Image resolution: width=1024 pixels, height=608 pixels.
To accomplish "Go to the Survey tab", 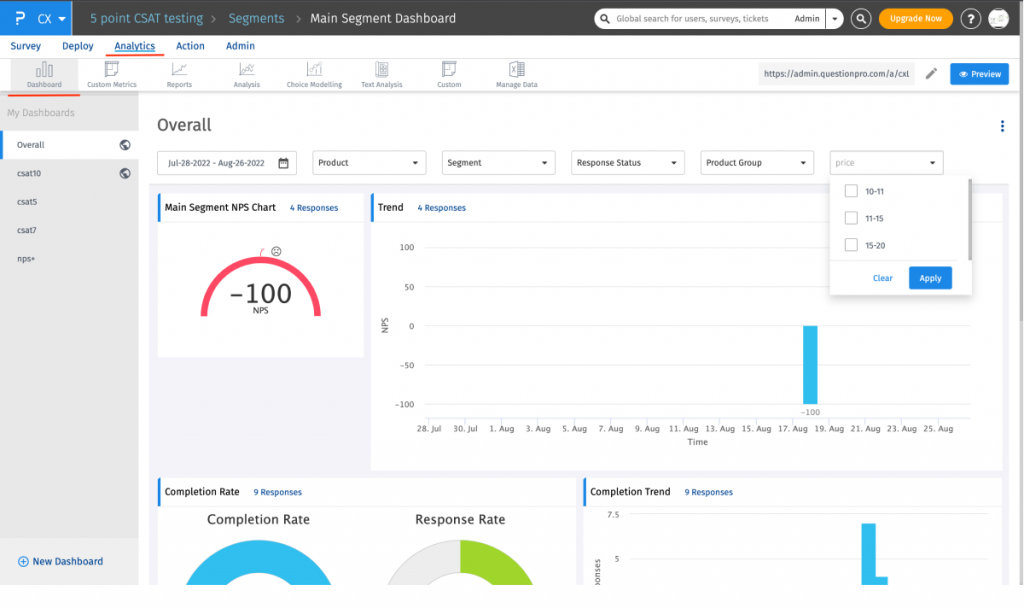I will point(25,46).
